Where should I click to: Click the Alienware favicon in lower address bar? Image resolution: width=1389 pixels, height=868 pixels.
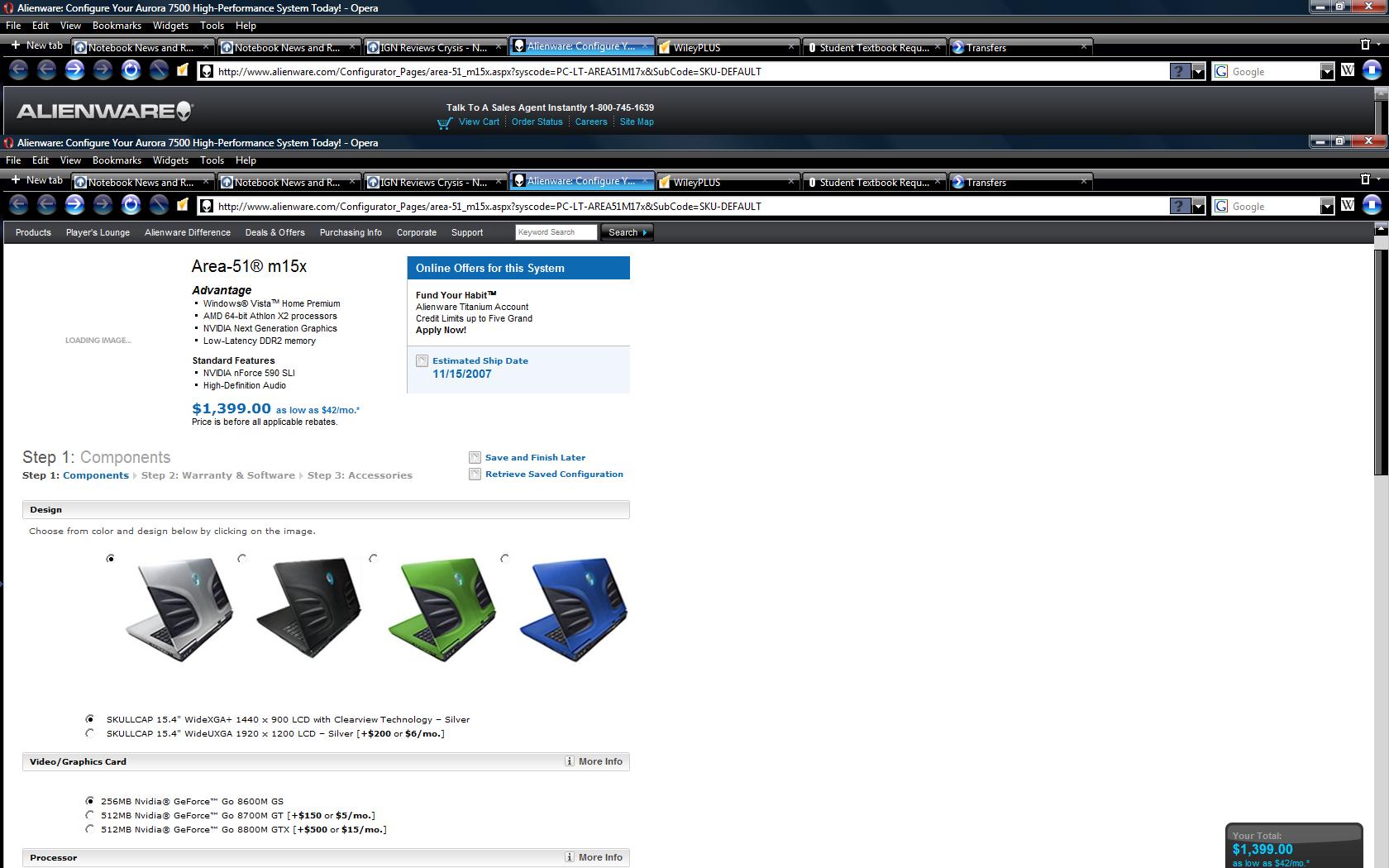[x=207, y=206]
